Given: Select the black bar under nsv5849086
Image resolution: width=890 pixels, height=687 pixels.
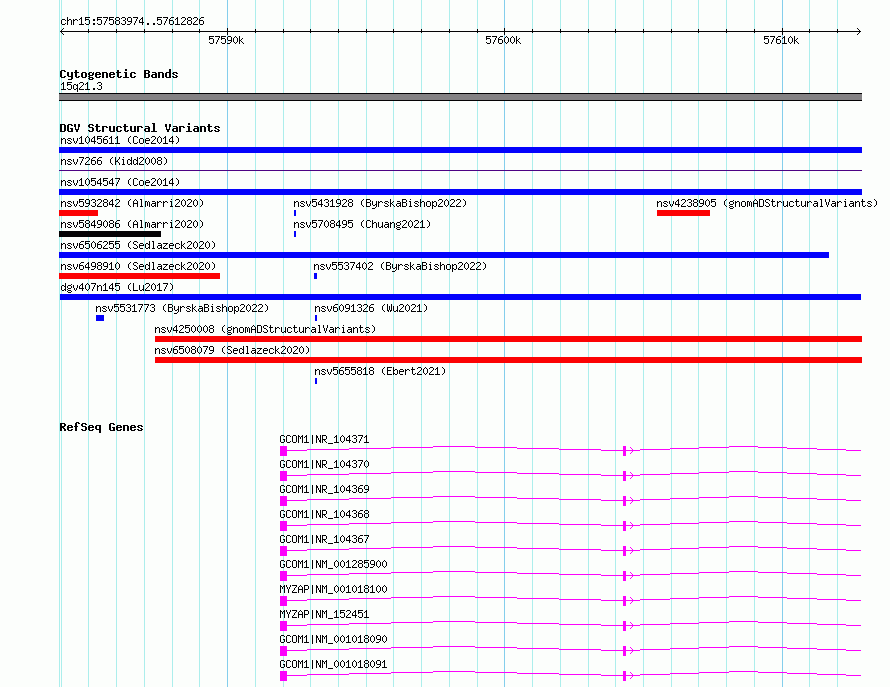Looking at the screenshot, I should pos(110,234).
